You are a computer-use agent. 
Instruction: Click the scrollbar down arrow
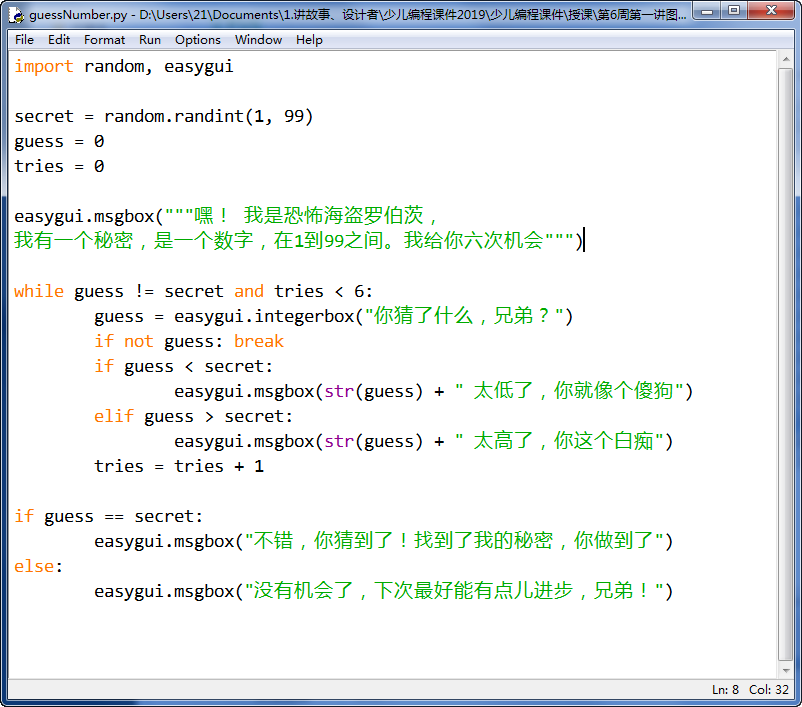coord(786,671)
